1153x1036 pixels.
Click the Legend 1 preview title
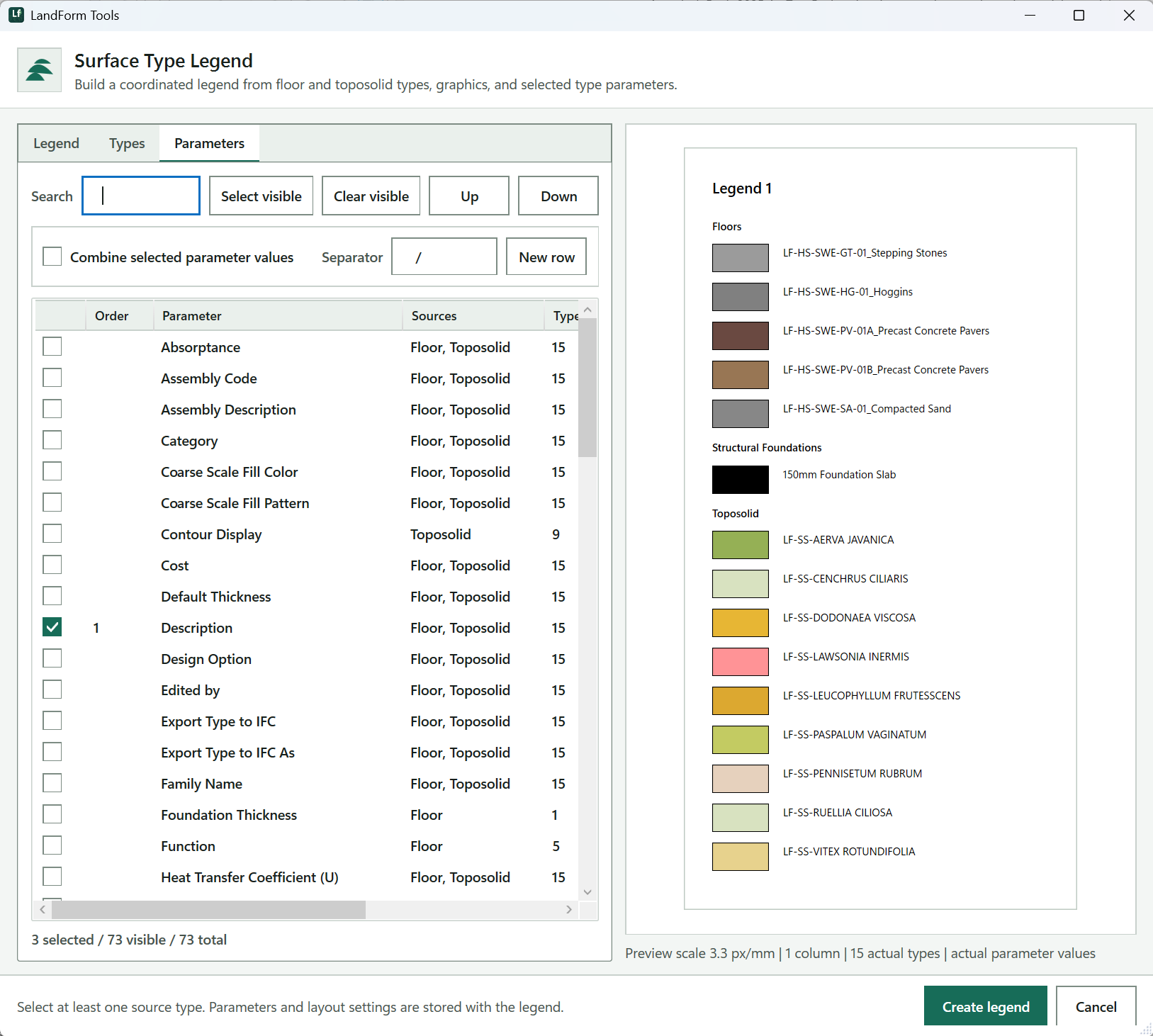coord(741,188)
